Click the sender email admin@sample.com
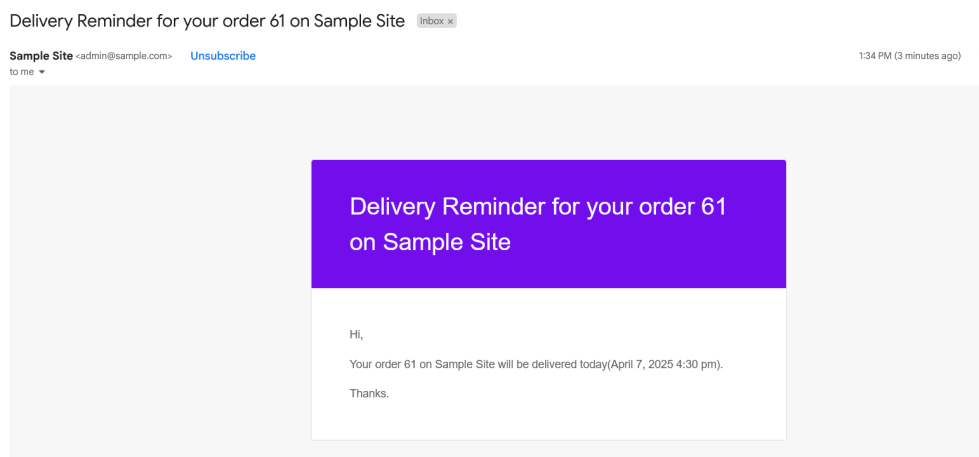979x457 pixels. (124, 56)
